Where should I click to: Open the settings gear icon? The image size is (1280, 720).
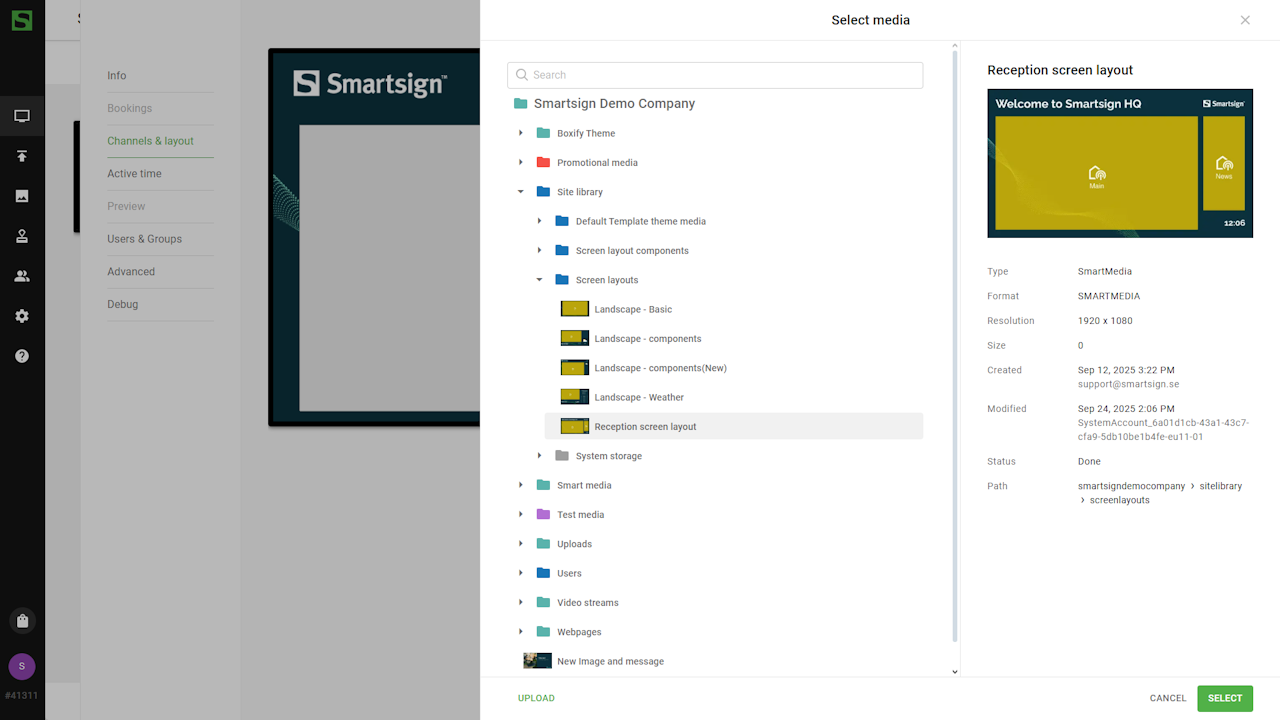point(22,316)
